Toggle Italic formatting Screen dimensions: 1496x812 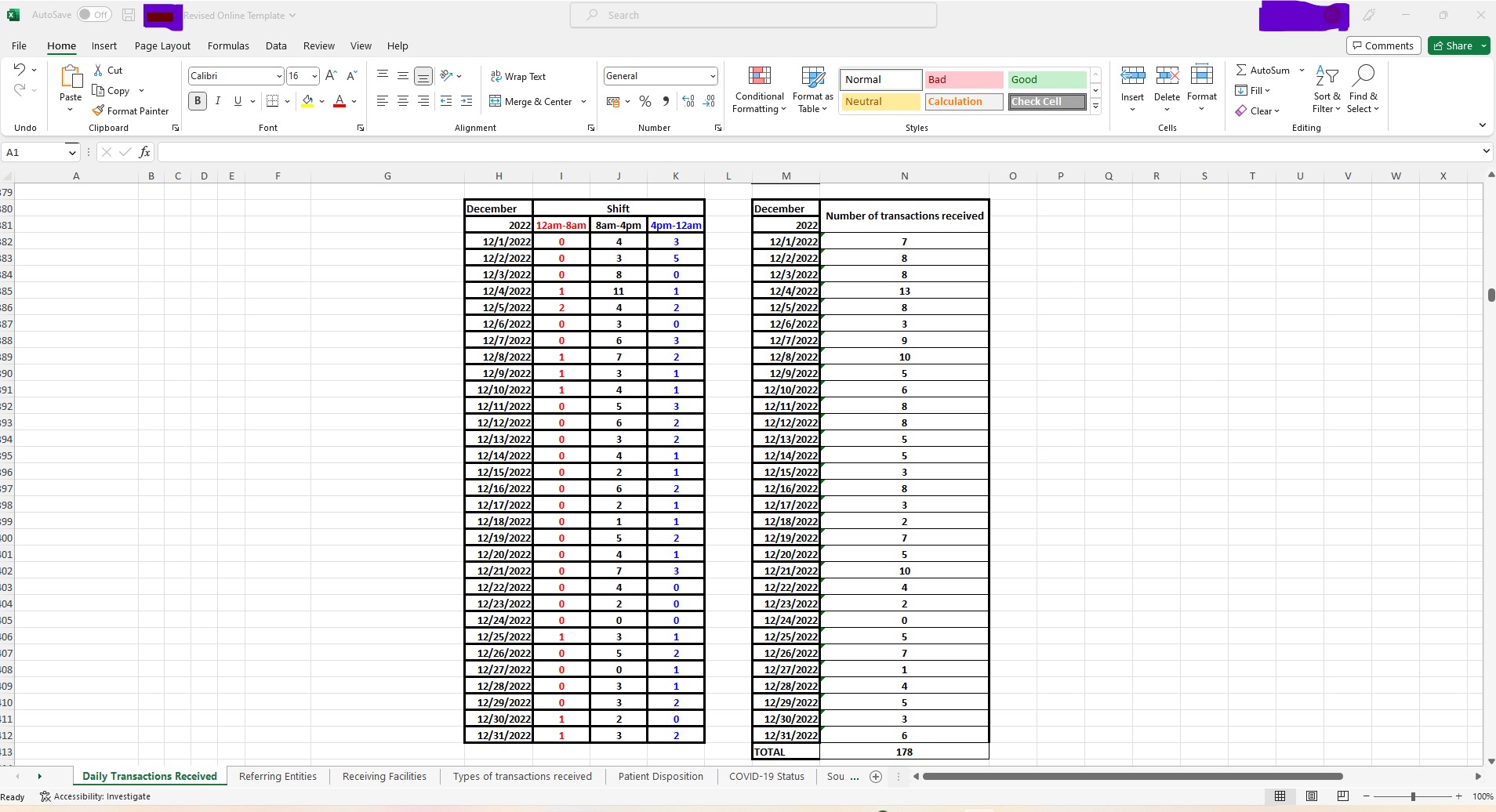(218, 101)
